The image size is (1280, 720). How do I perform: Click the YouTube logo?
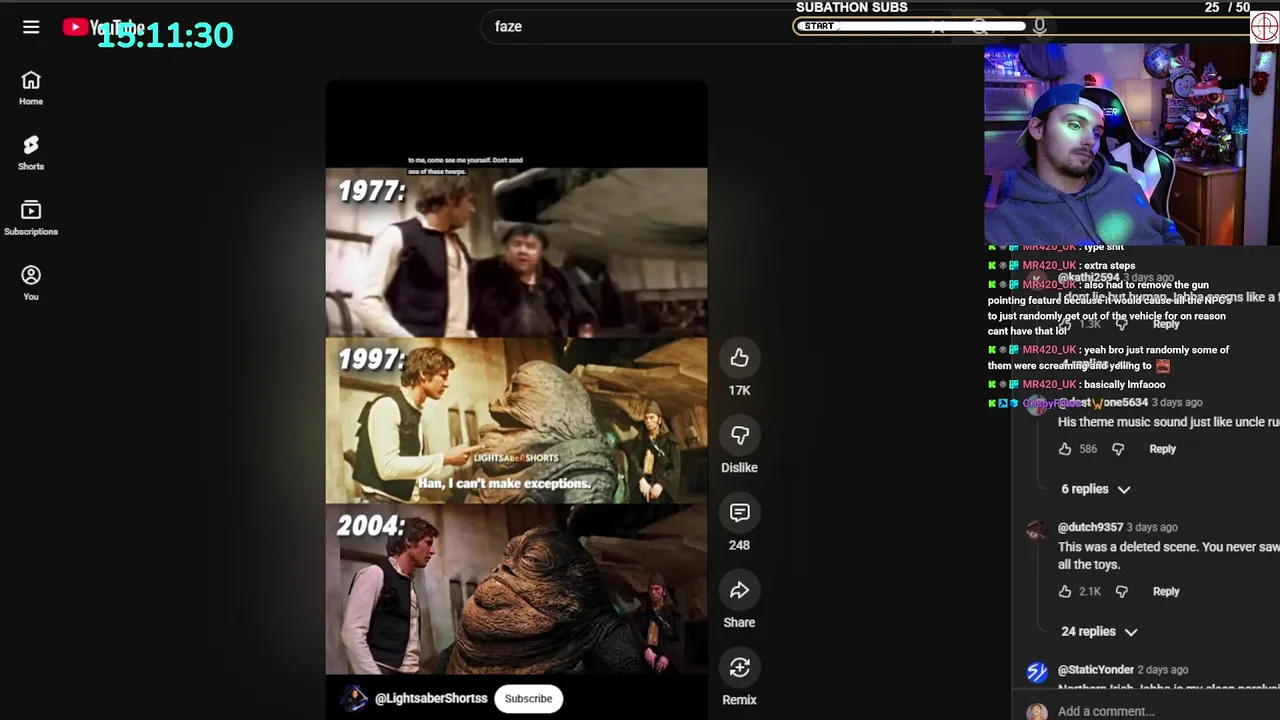(x=103, y=27)
